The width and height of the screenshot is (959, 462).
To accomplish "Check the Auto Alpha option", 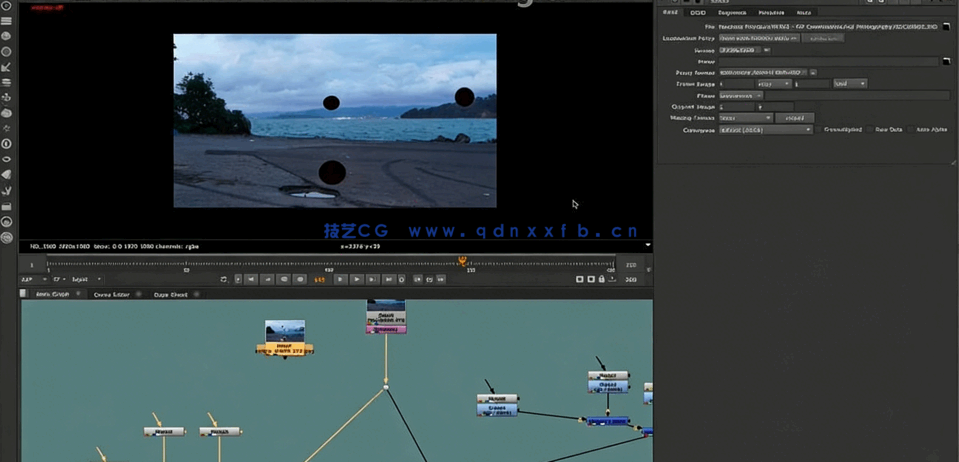I will [911, 130].
